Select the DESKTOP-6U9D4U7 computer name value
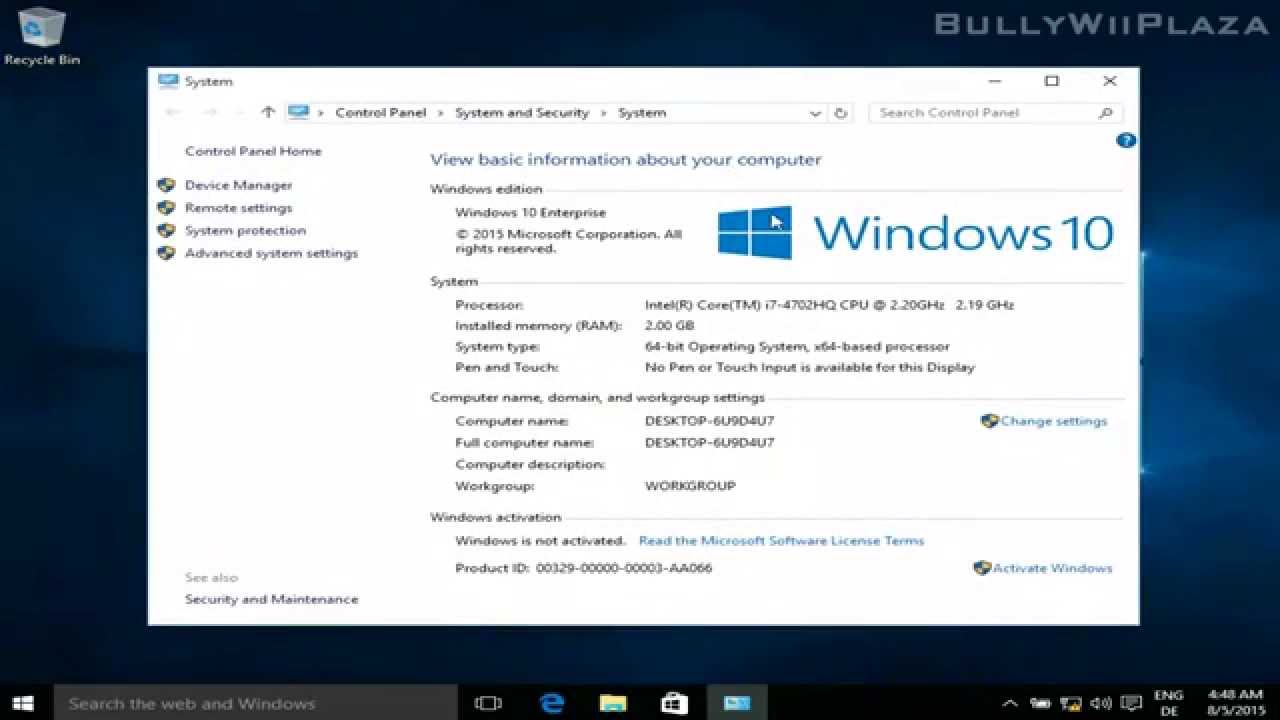Image resolution: width=1280 pixels, height=720 pixels. pyautogui.click(x=709, y=421)
